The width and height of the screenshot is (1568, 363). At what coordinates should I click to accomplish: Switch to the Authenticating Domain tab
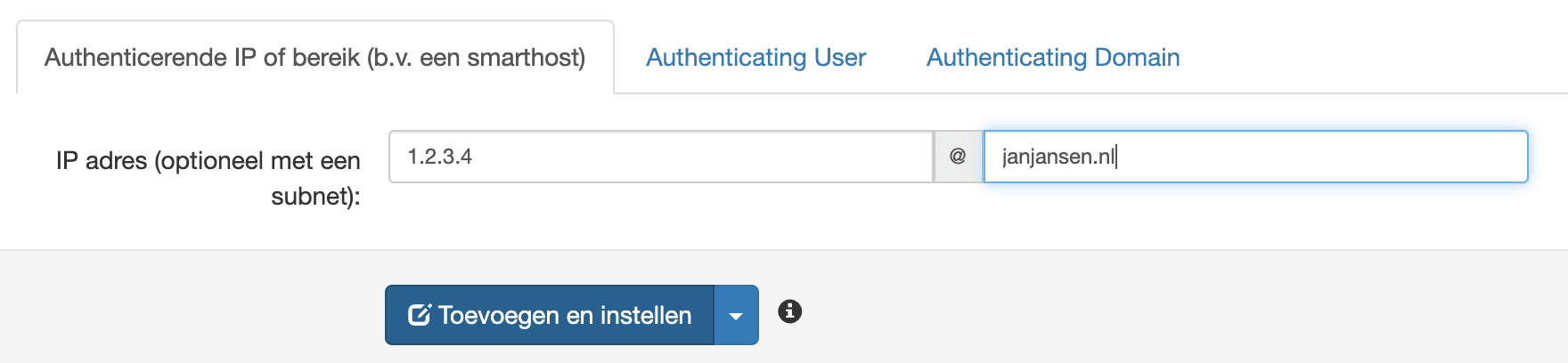click(x=1052, y=58)
